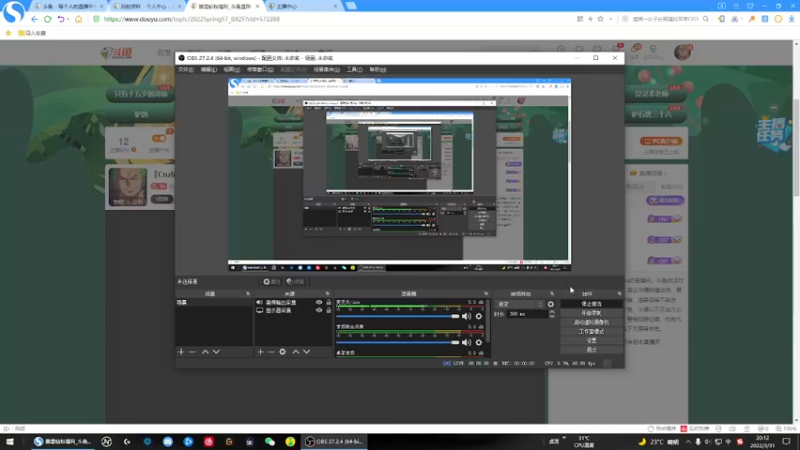
Task: Toggle lock on audio output capture source
Action: 329,303
